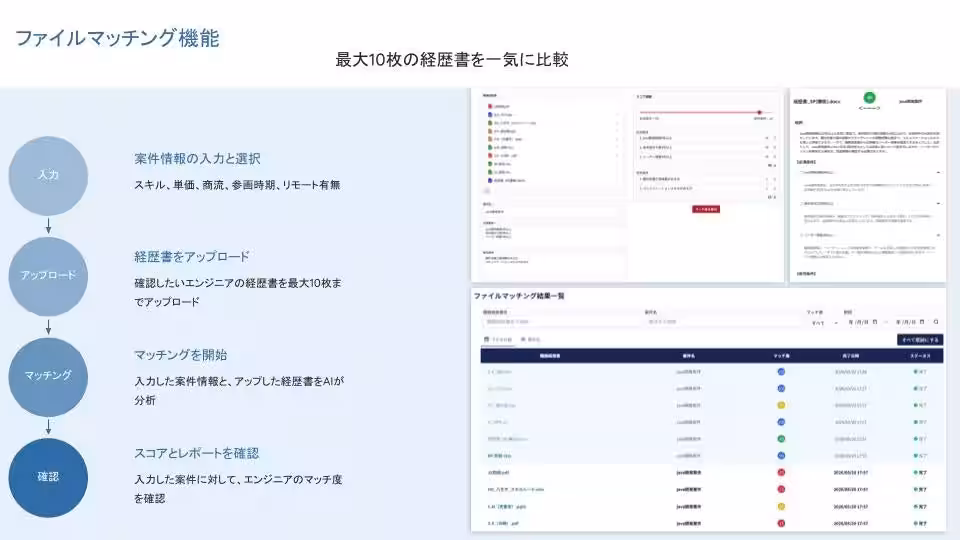The width and height of the screenshot is (960, 540).
Task: Click the すべて既読にする button
Action: click(x=920, y=340)
